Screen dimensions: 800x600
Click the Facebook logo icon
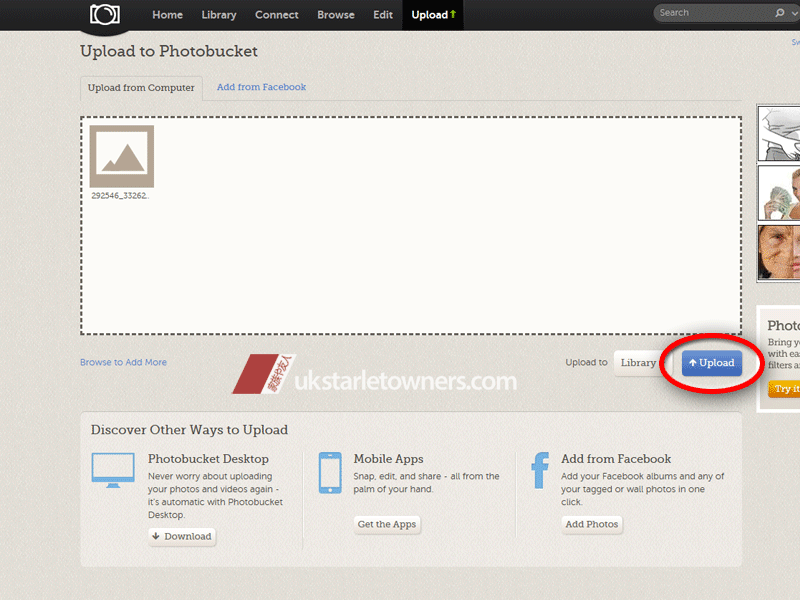point(540,470)
